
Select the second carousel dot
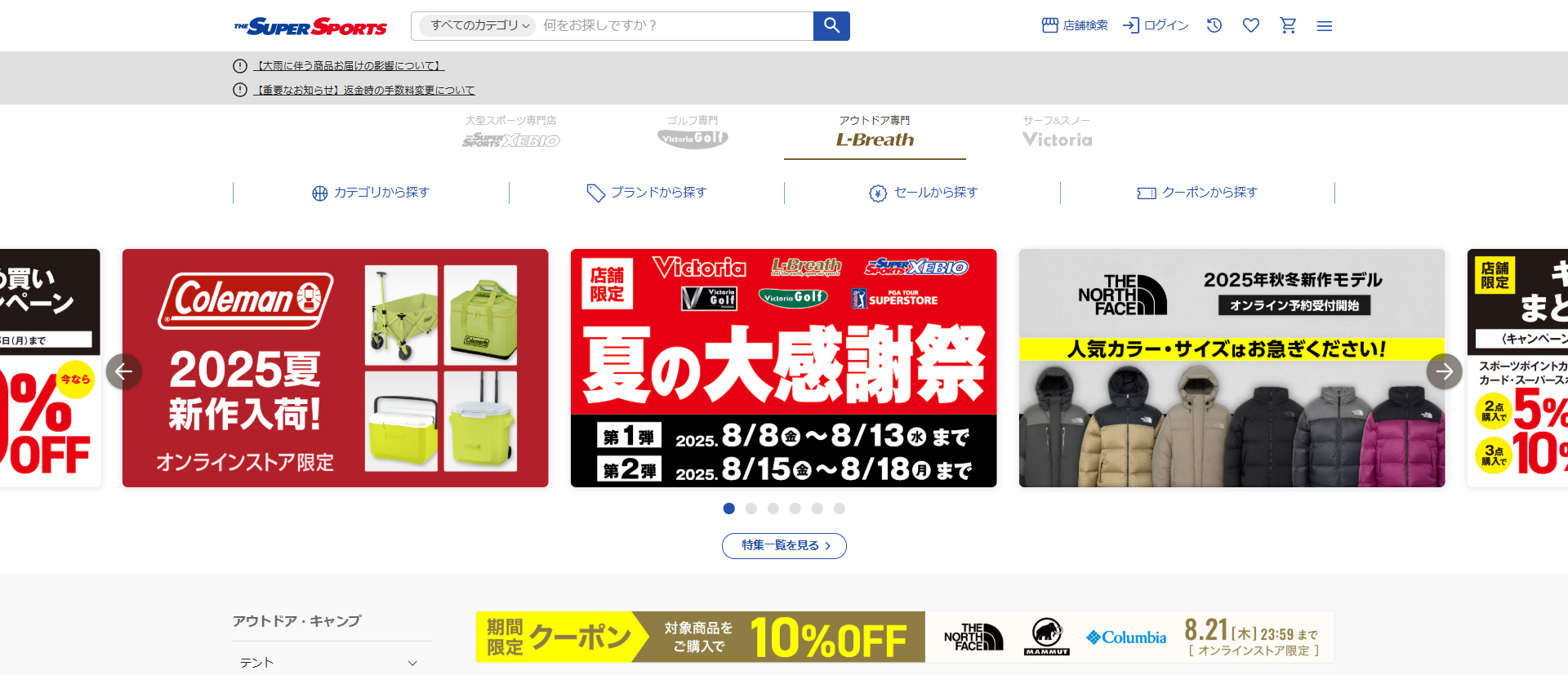(x=751, y=508)
